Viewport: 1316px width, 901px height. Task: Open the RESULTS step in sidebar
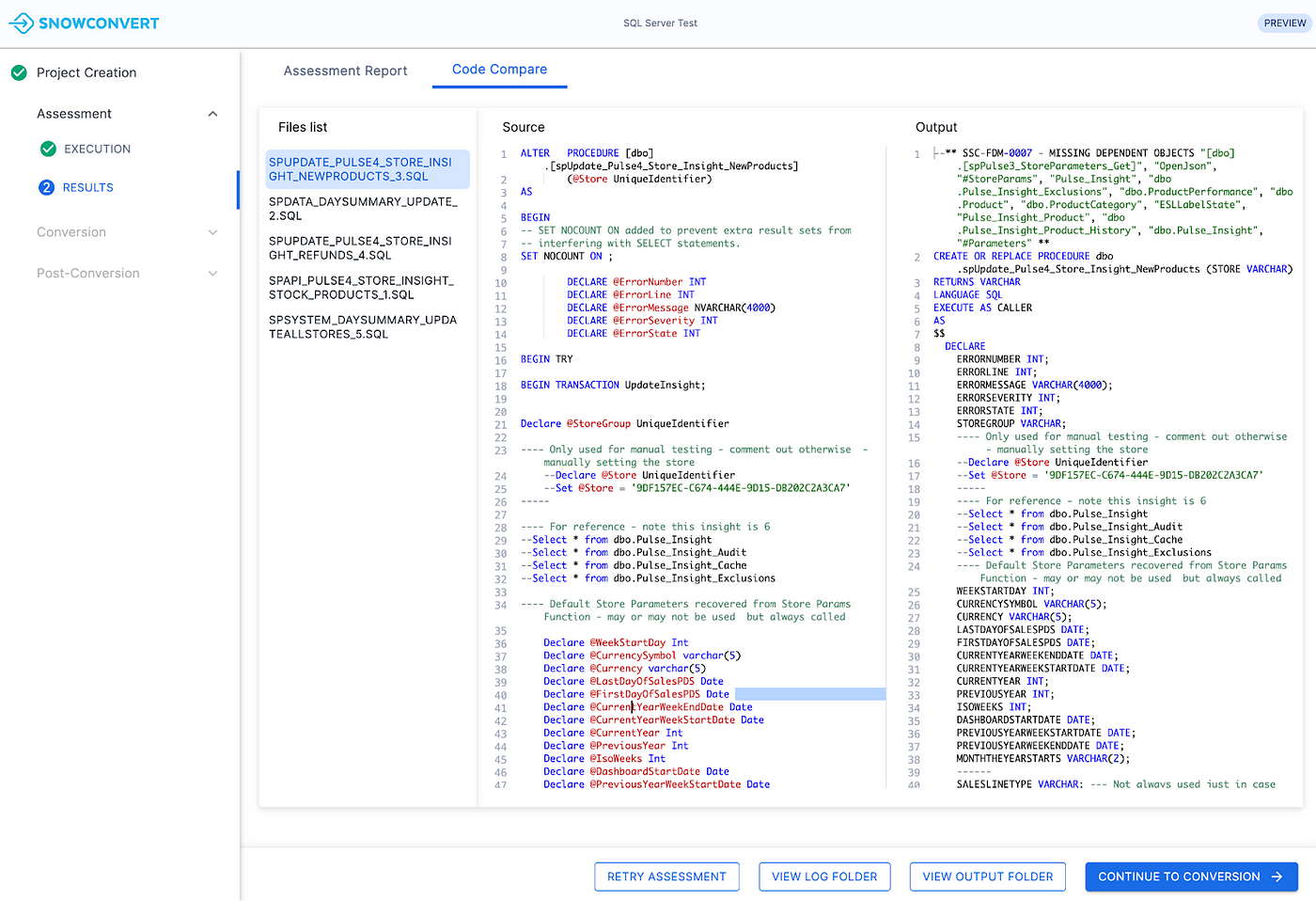pos(87,187)
